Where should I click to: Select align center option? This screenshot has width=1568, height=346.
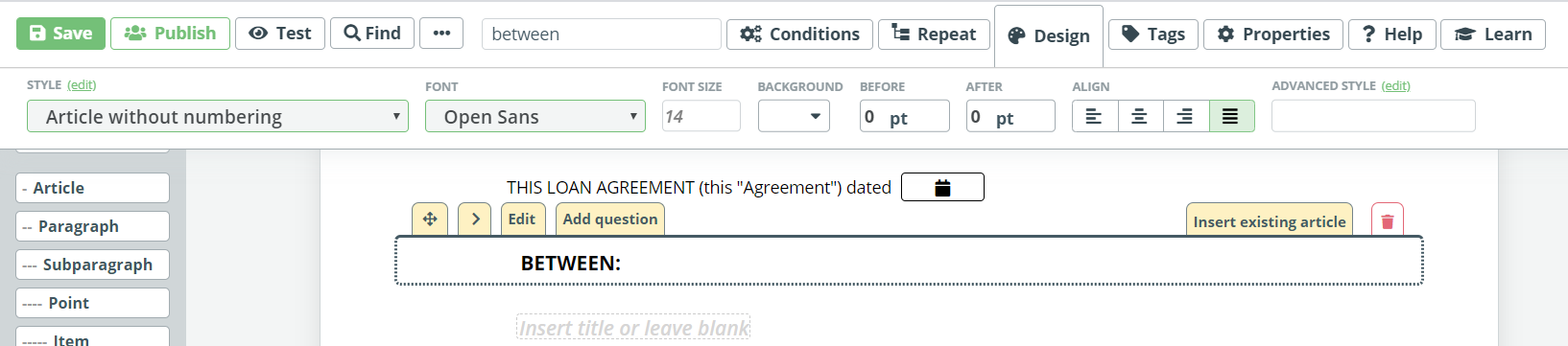coord(1140,117)
